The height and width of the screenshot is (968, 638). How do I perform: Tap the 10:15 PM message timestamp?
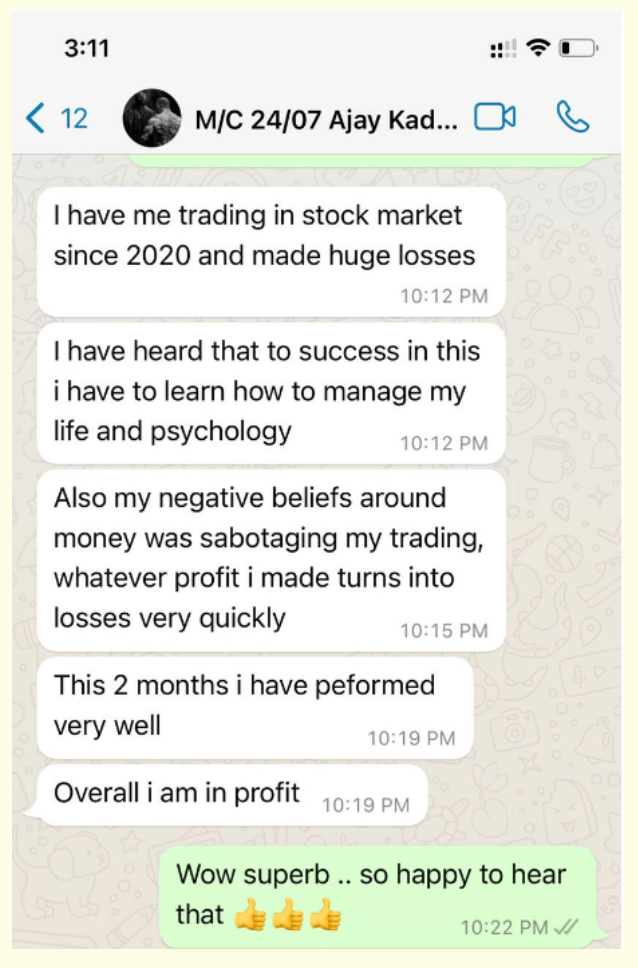coord(444,631)
